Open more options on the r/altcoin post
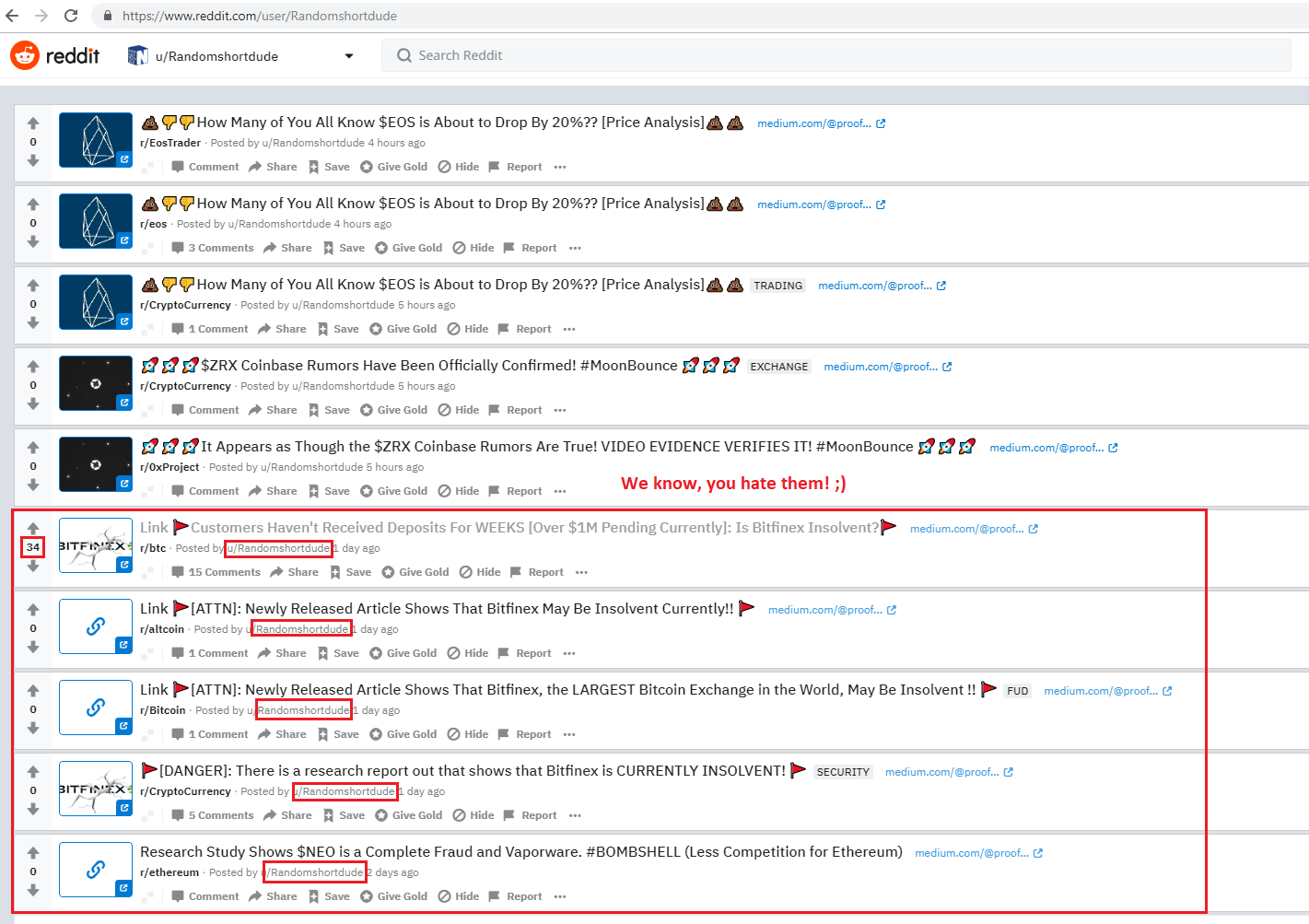The height and width of the screenshot is (924, 1309). (569, 653)
